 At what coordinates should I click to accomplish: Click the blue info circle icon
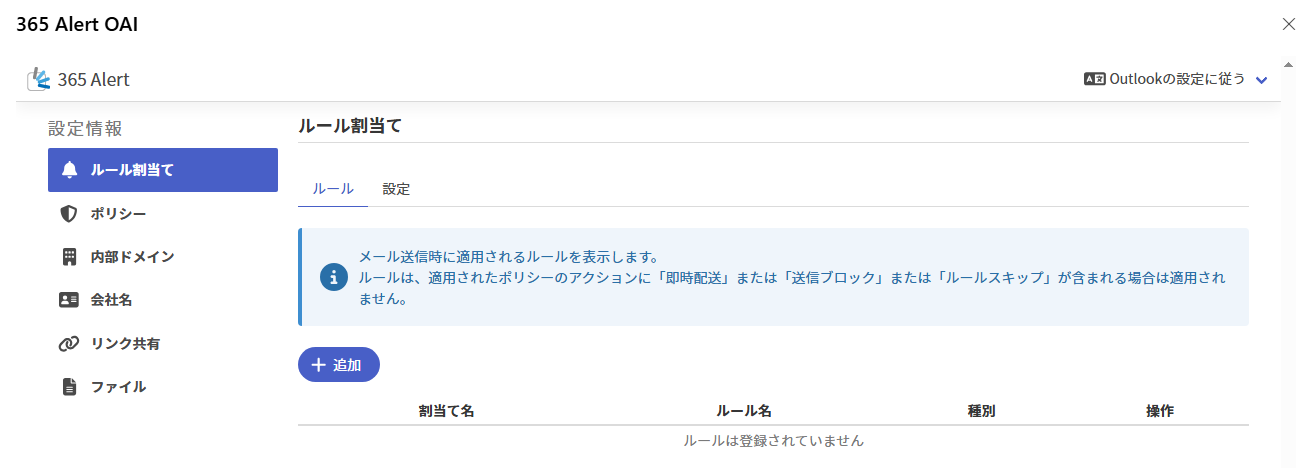tap(333, 277)
